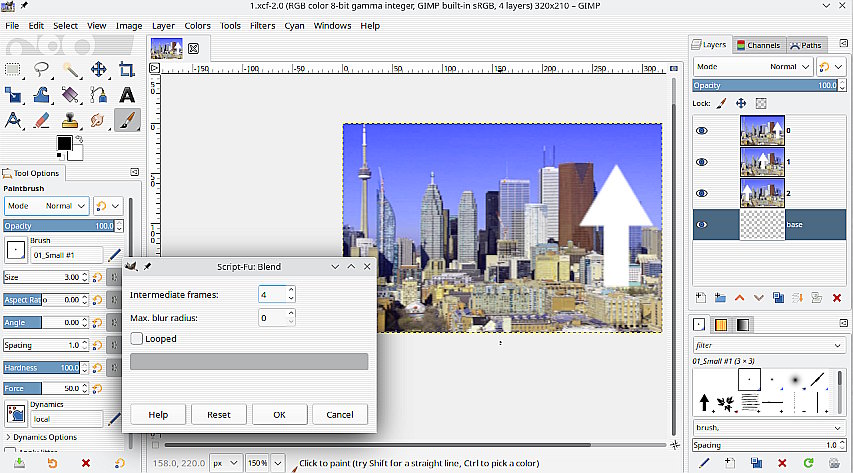Viewport: 853px width, 473px height.
Task: Click the Intermediate frames input field
Action: pos(271,295)
